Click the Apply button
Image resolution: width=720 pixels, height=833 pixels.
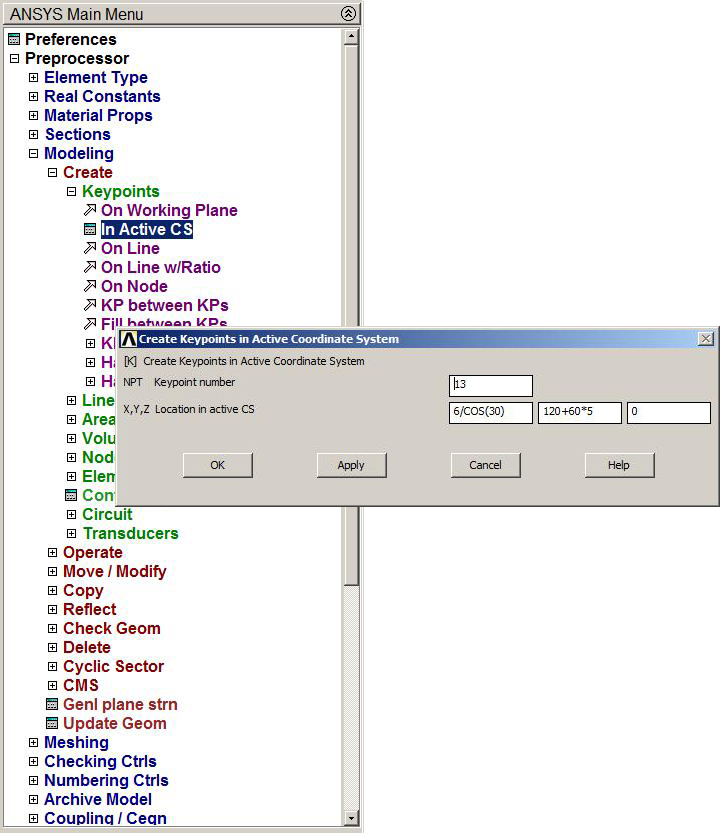(x=351, y=465)
